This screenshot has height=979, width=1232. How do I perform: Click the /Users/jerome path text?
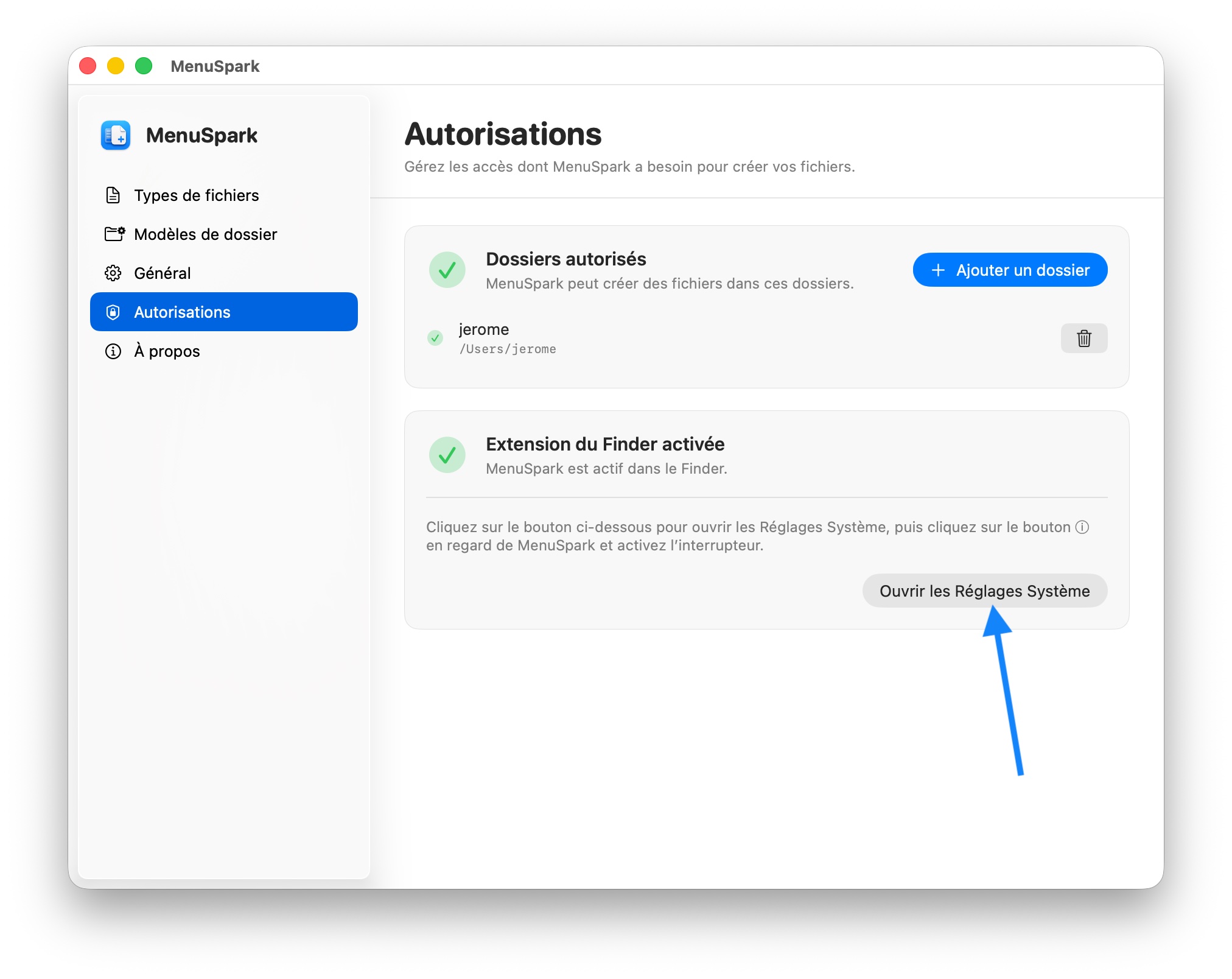point(508,349)
